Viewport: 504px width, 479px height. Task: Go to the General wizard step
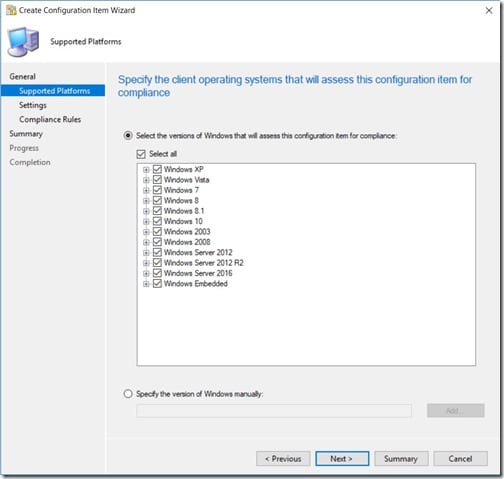coord(22,77)
